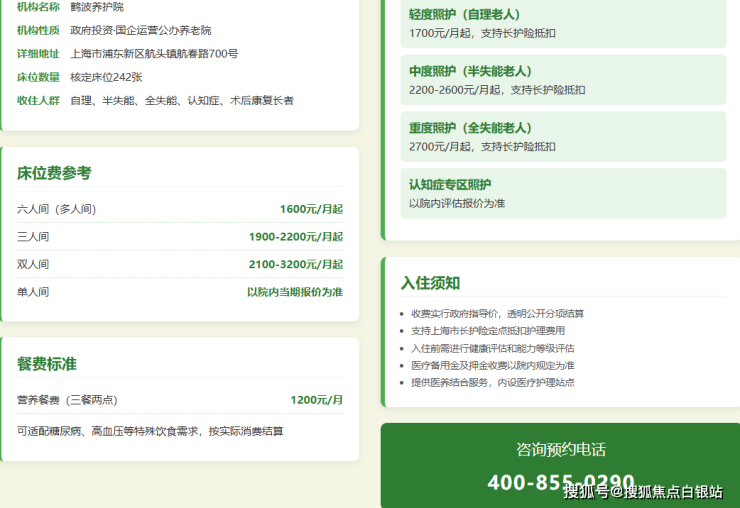Click the meal price 1200元/月
Image resolution: width=740 pixels, height=508 pixels.
[317, 400]
